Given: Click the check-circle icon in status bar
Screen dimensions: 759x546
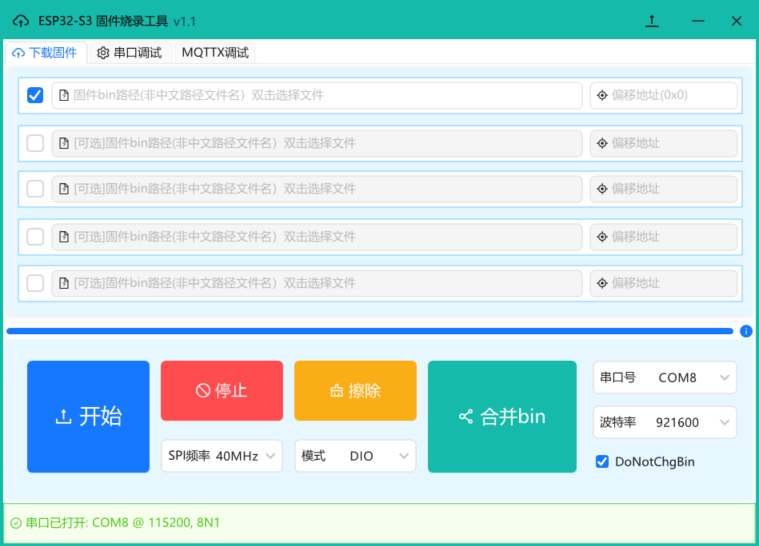Looking at the screenshot, I should [x=16, y=523].
